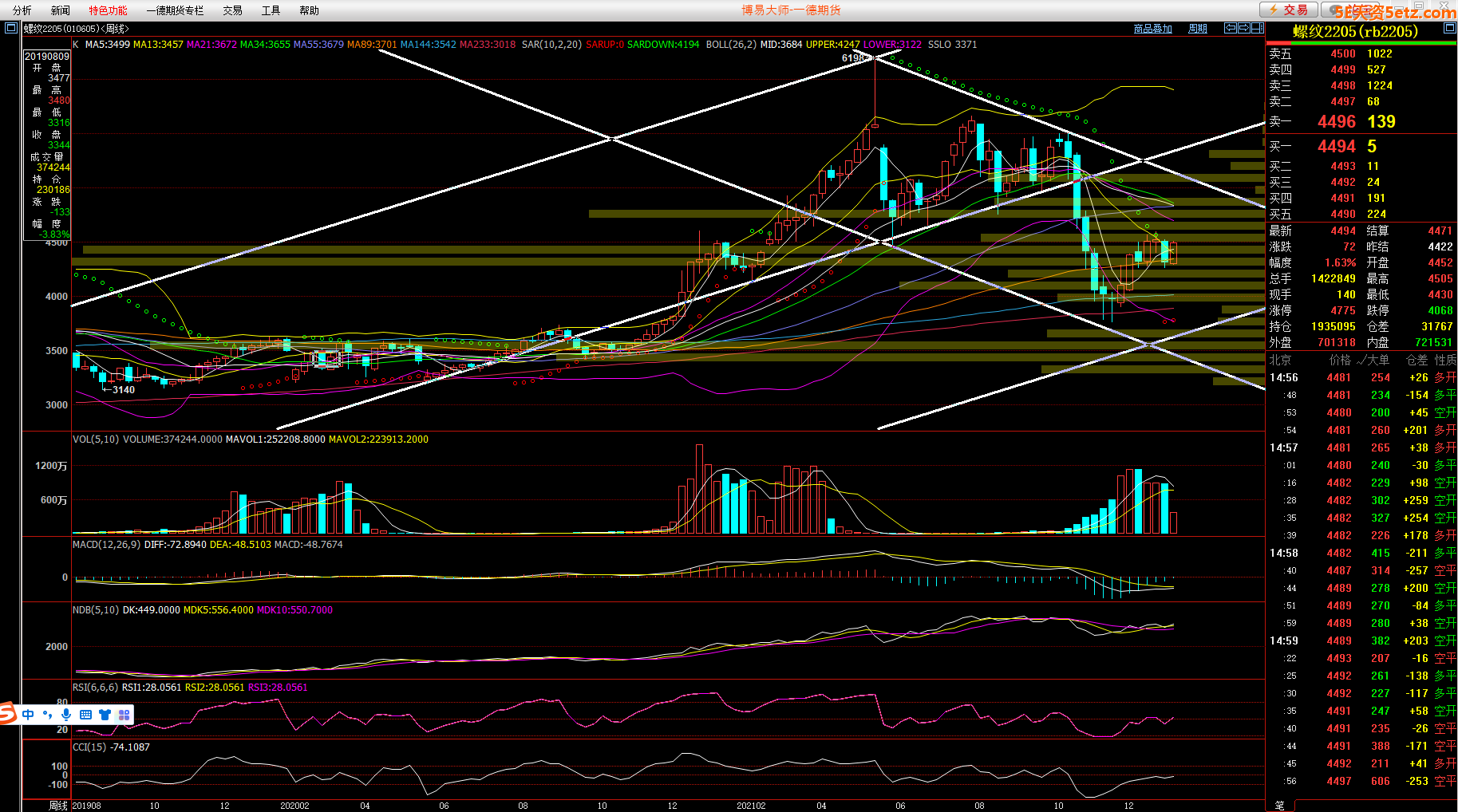Open the 工具 menu
The height and width of the screenshot is (812, 1458).
(x=271, y=10)
